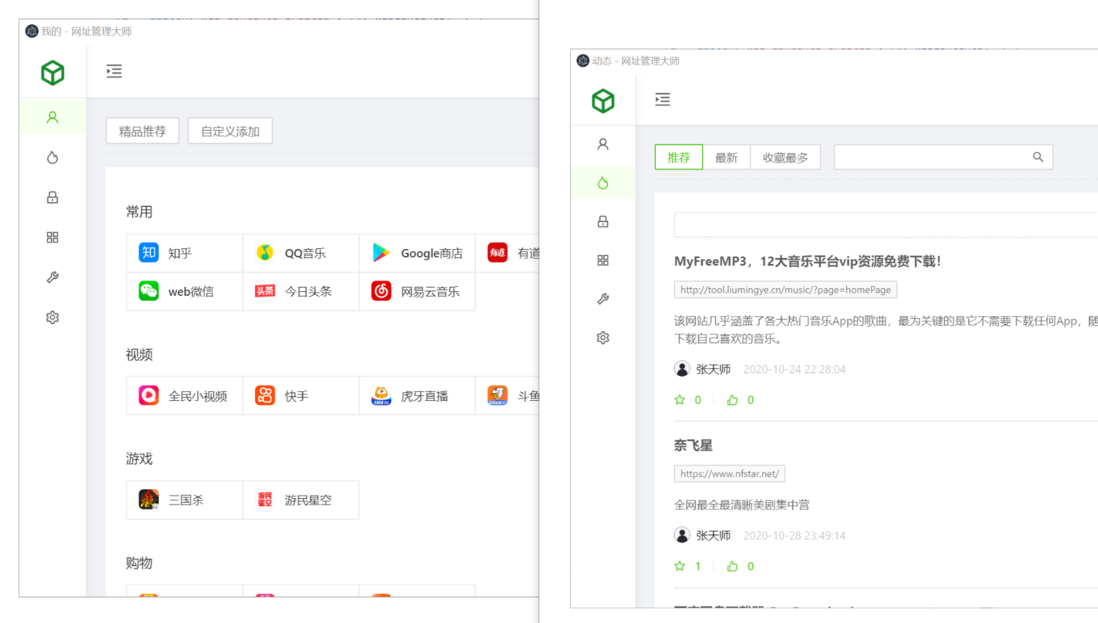1098x623 pixels.
Task: Toggle sidebar menu icon in right window
Action: point(662,99)
